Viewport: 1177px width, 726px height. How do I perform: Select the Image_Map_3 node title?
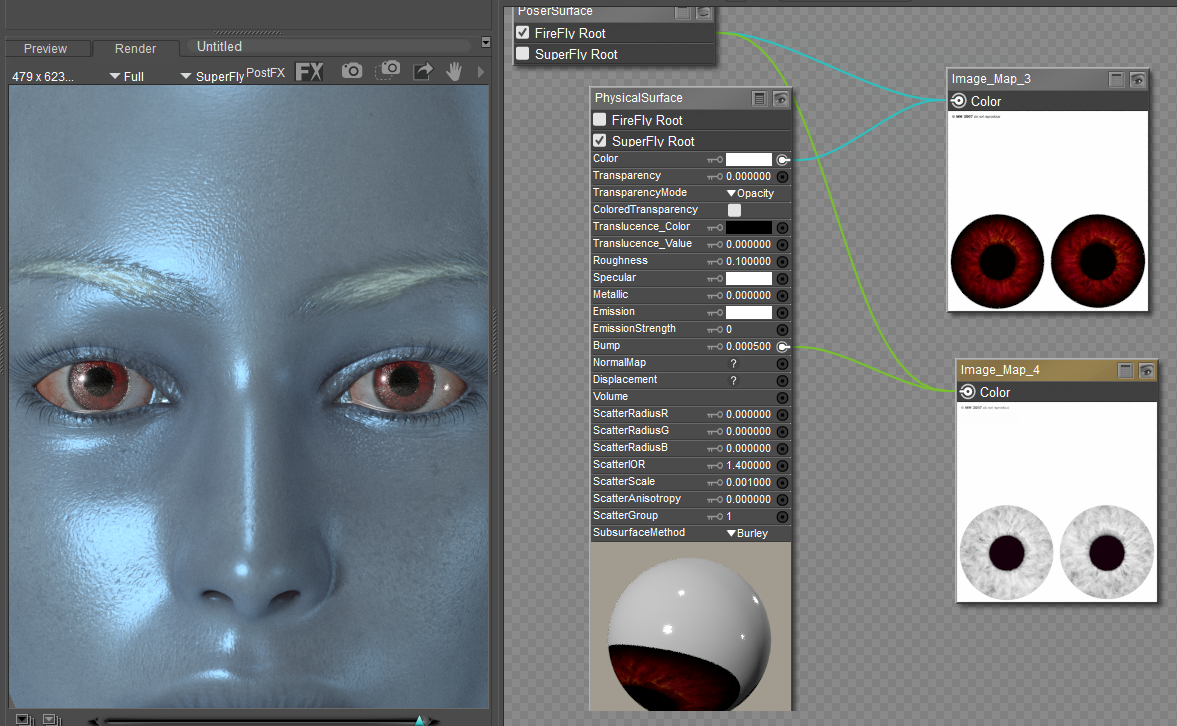pyautogui.click(x=991, y=79)
